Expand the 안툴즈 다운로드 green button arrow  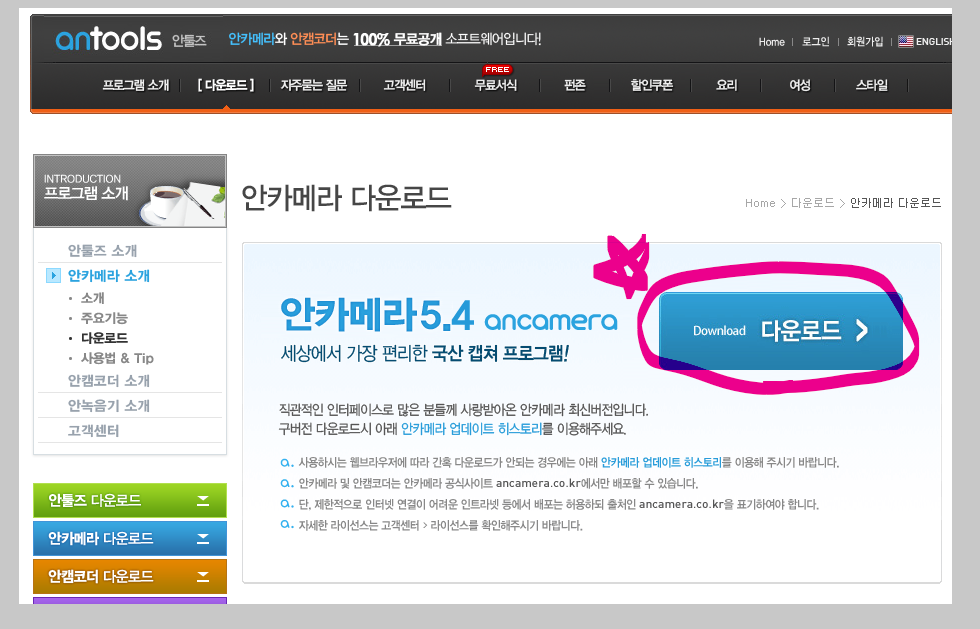[x=203, y=500]
